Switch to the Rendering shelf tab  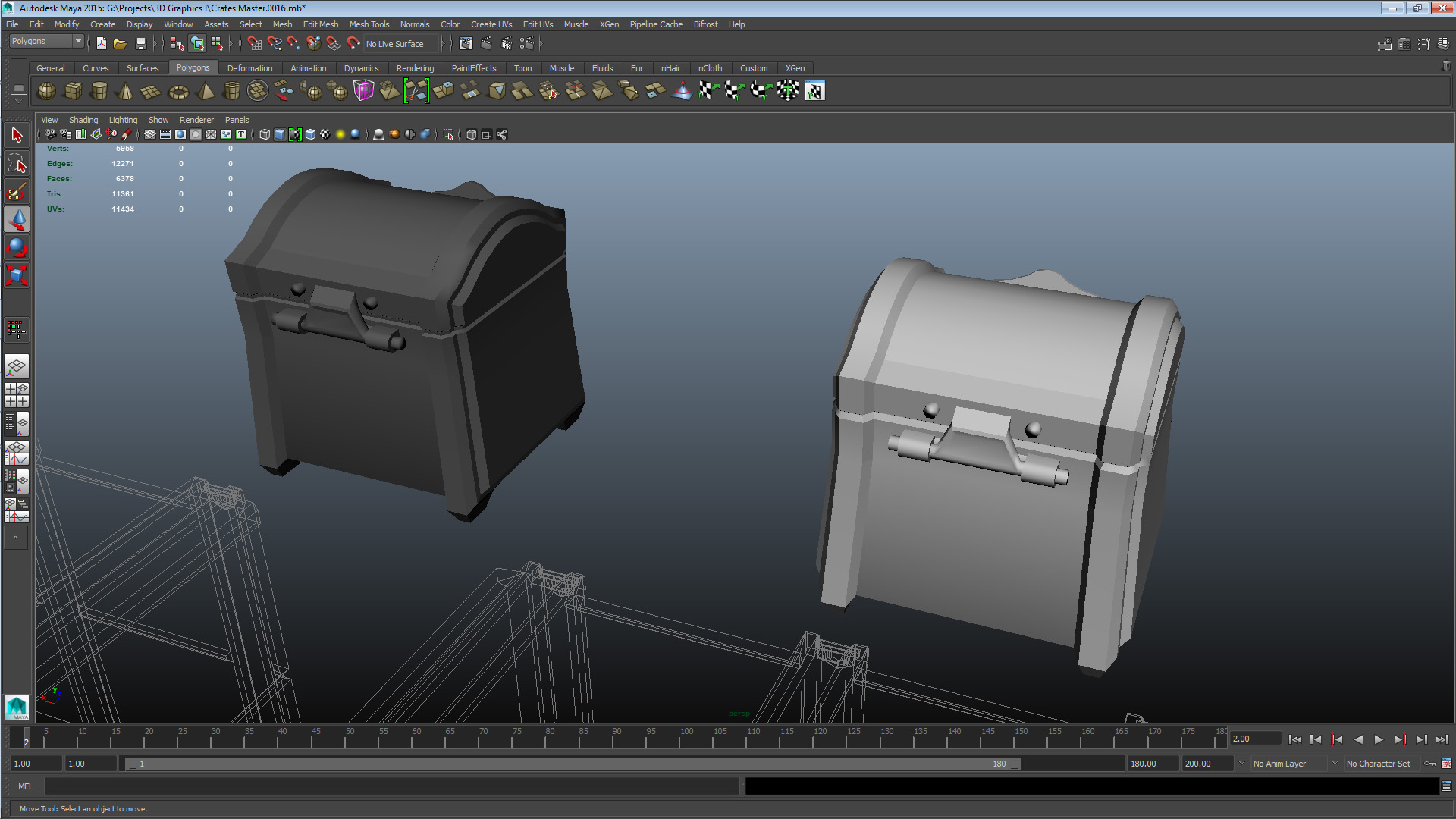tap(415, 68)
